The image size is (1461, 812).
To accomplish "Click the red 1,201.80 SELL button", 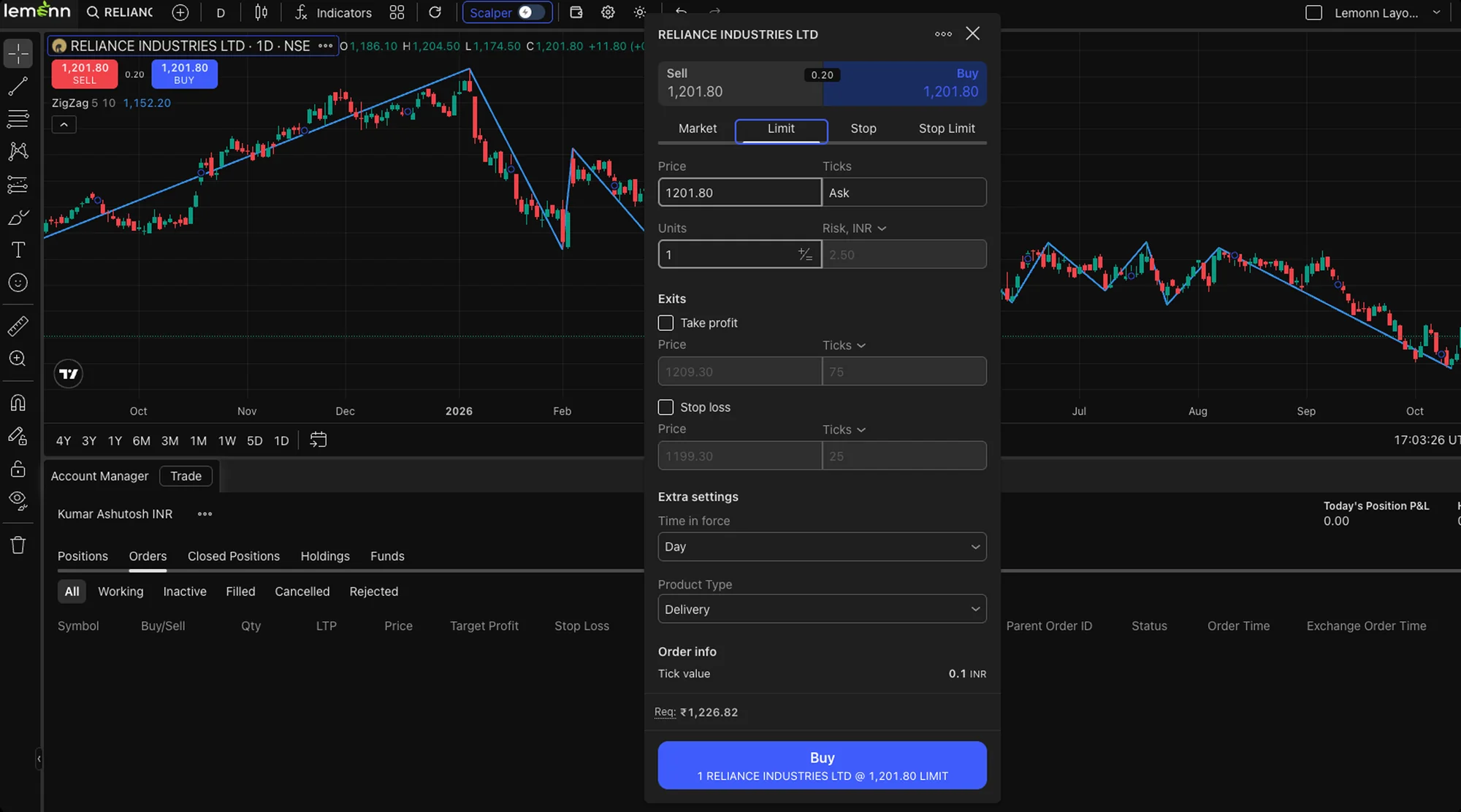I will (x=84, y=74).
